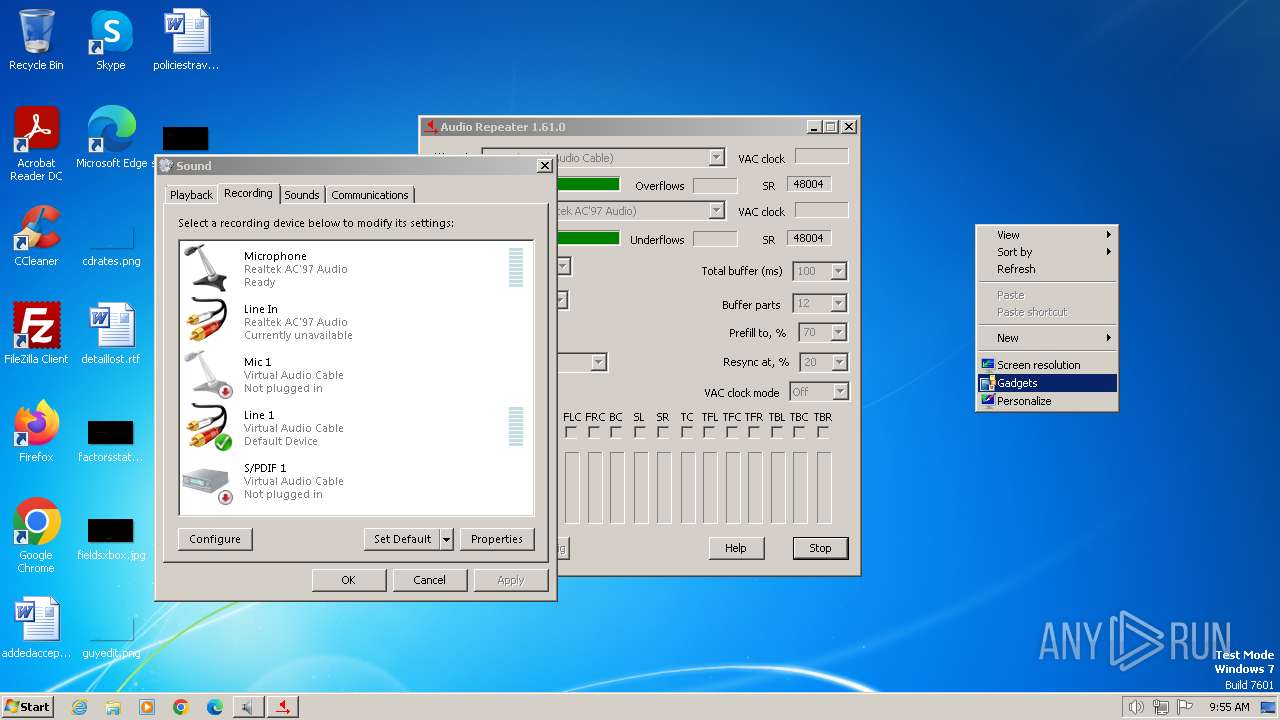
Task: Expand the Buffer parts dropdown
Action: (839, 303)
